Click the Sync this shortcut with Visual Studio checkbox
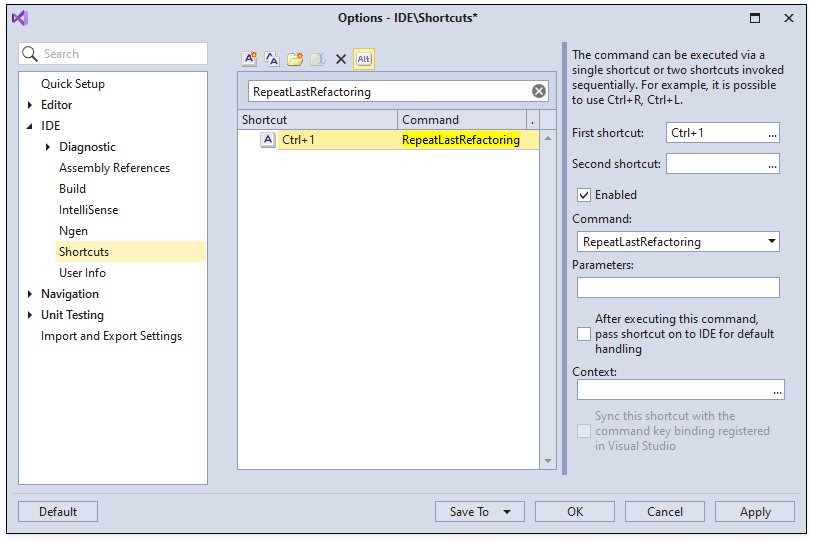Viewport: 813px width, 542px height. tap(584, 431)
